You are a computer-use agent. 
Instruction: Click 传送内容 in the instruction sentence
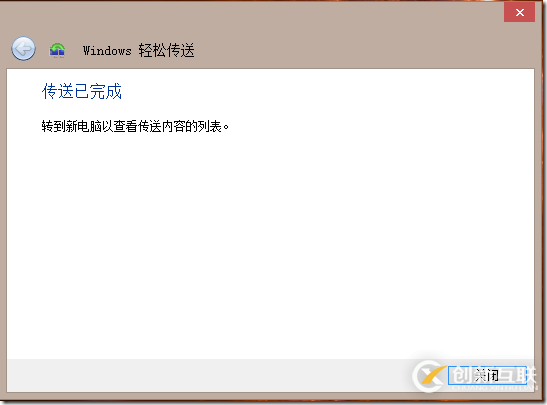161,126
